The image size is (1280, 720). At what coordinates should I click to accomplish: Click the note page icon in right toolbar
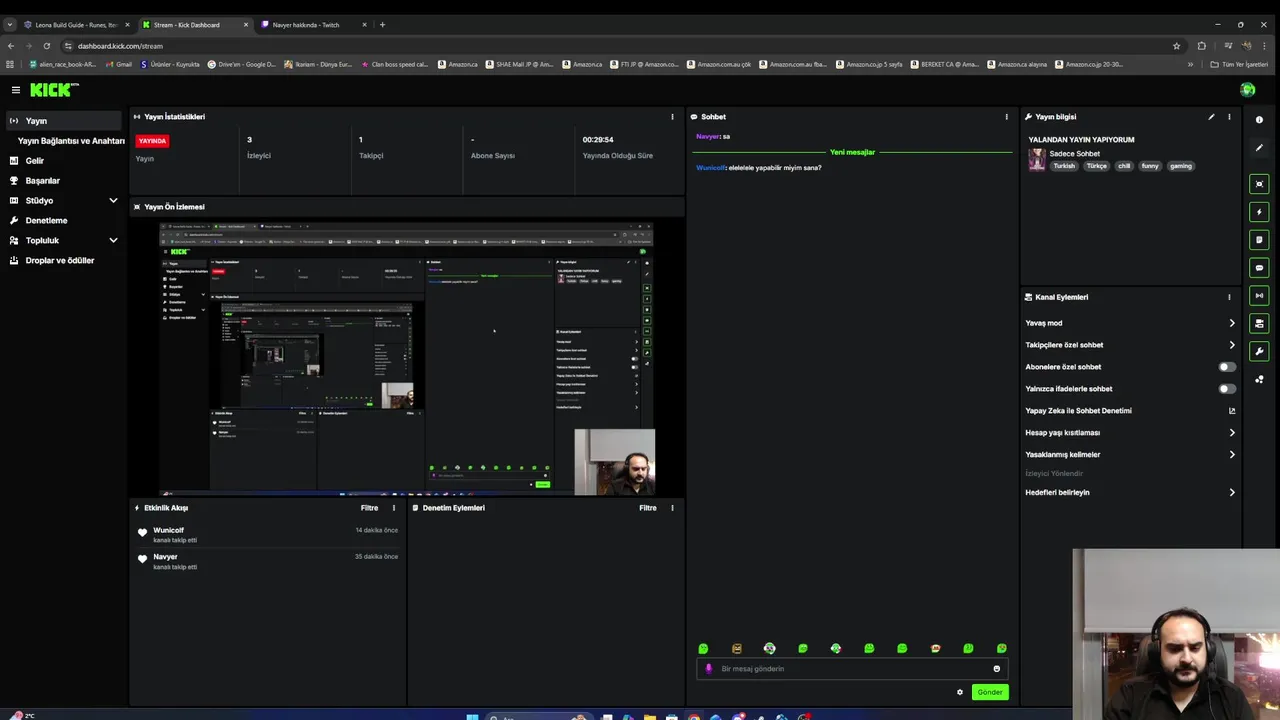coord(1259,240)
